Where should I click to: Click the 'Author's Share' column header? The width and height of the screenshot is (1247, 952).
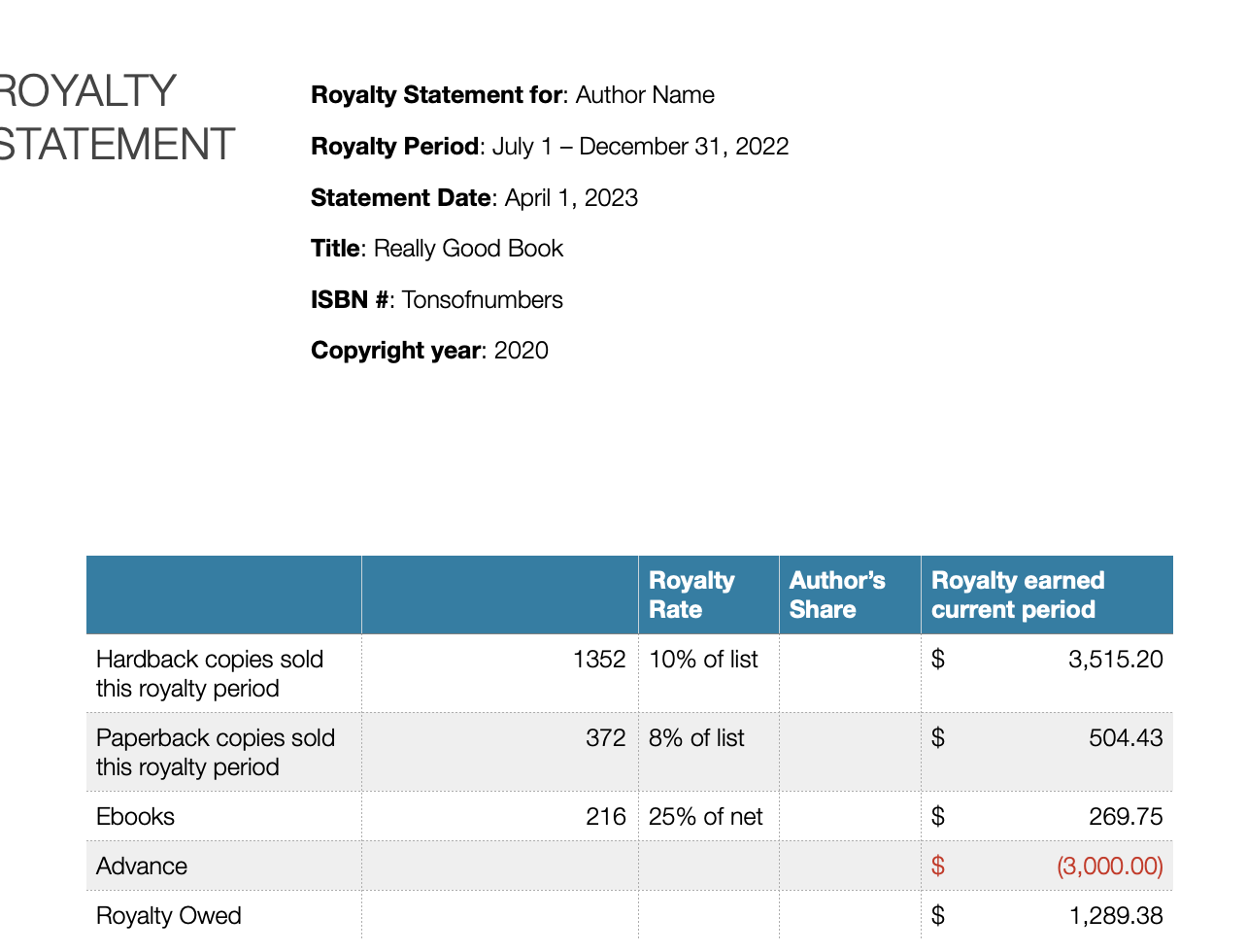850,595
